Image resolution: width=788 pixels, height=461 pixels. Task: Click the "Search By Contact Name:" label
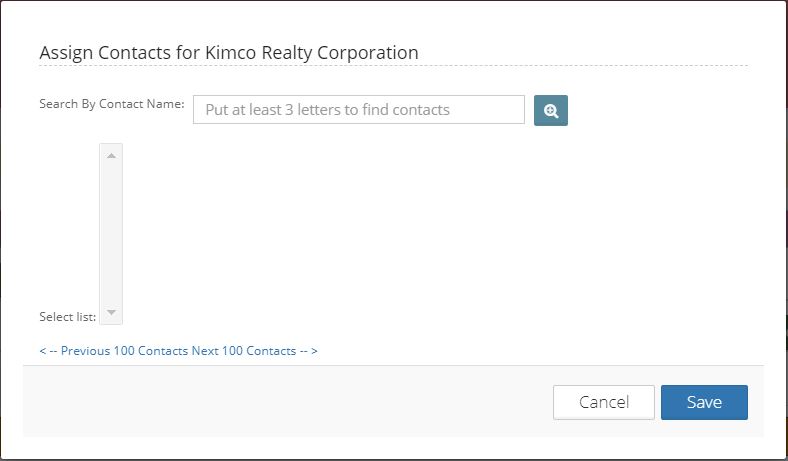(112, 104)
